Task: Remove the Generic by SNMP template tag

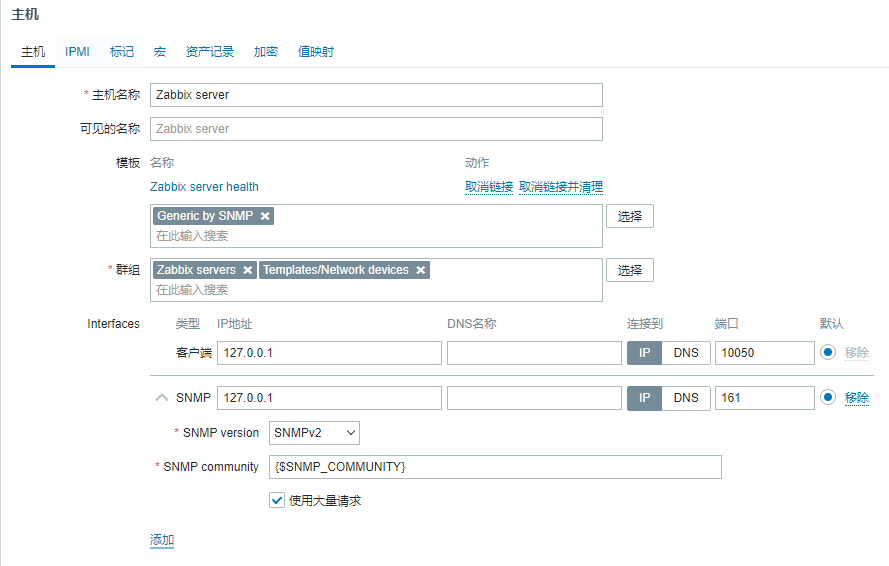Action: [265, 216]
